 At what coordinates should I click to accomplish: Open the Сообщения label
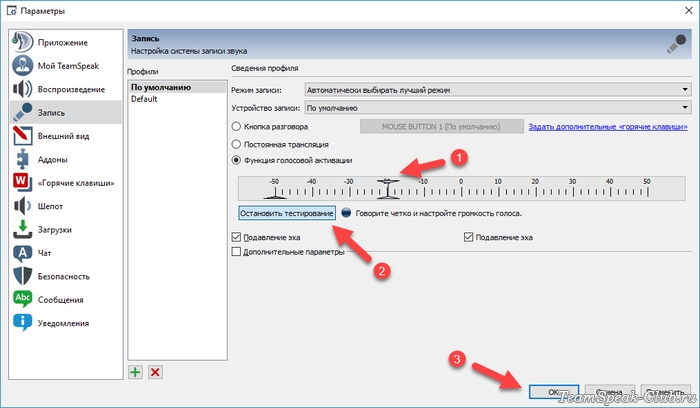60,300
